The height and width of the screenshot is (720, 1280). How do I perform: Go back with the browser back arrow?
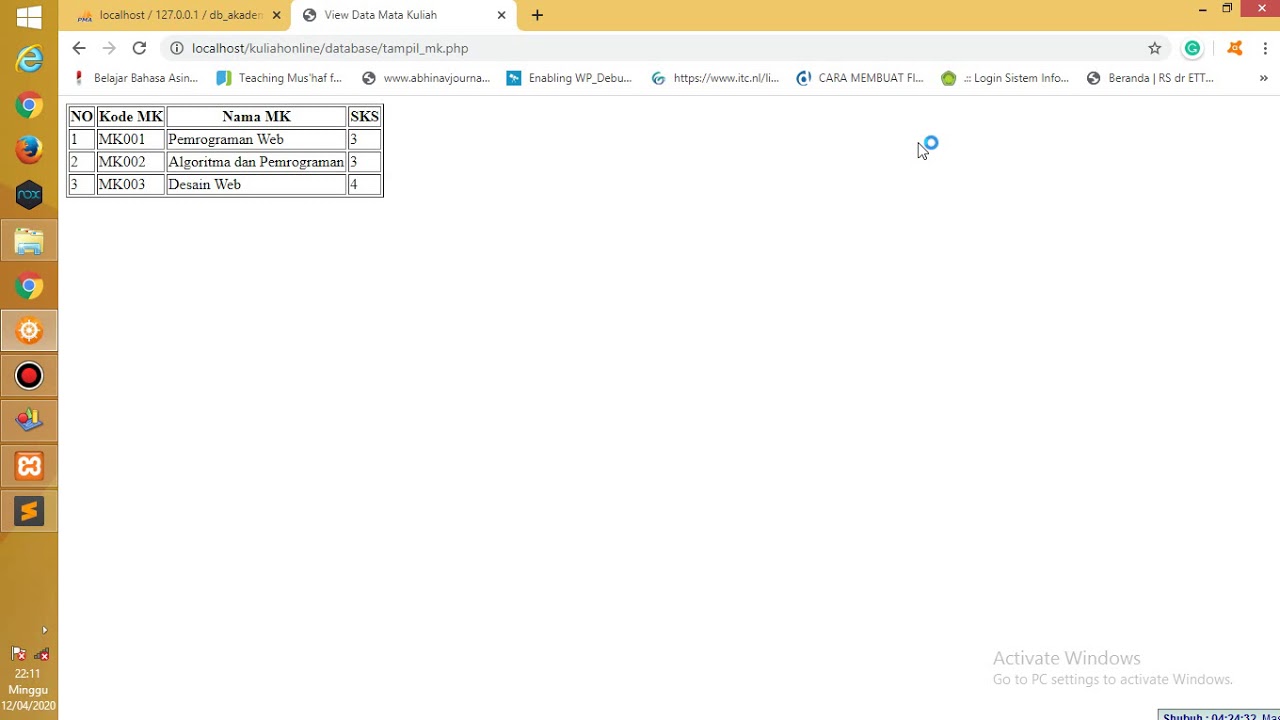tap(79, 48)
